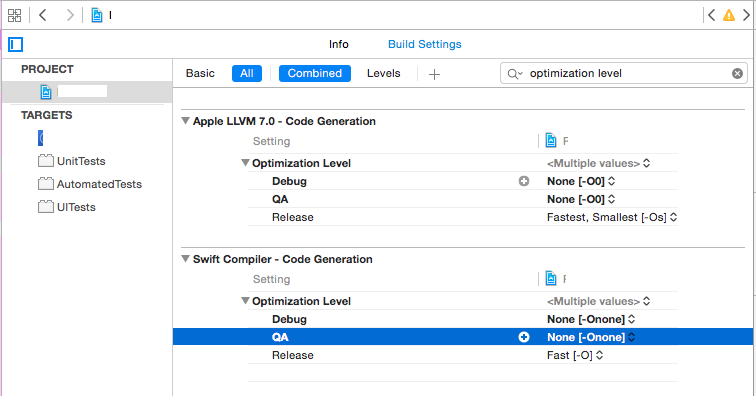Screen dimensions: 756x396
Task: Go forward with the right navigation arrow
Action: coord(70,15)
